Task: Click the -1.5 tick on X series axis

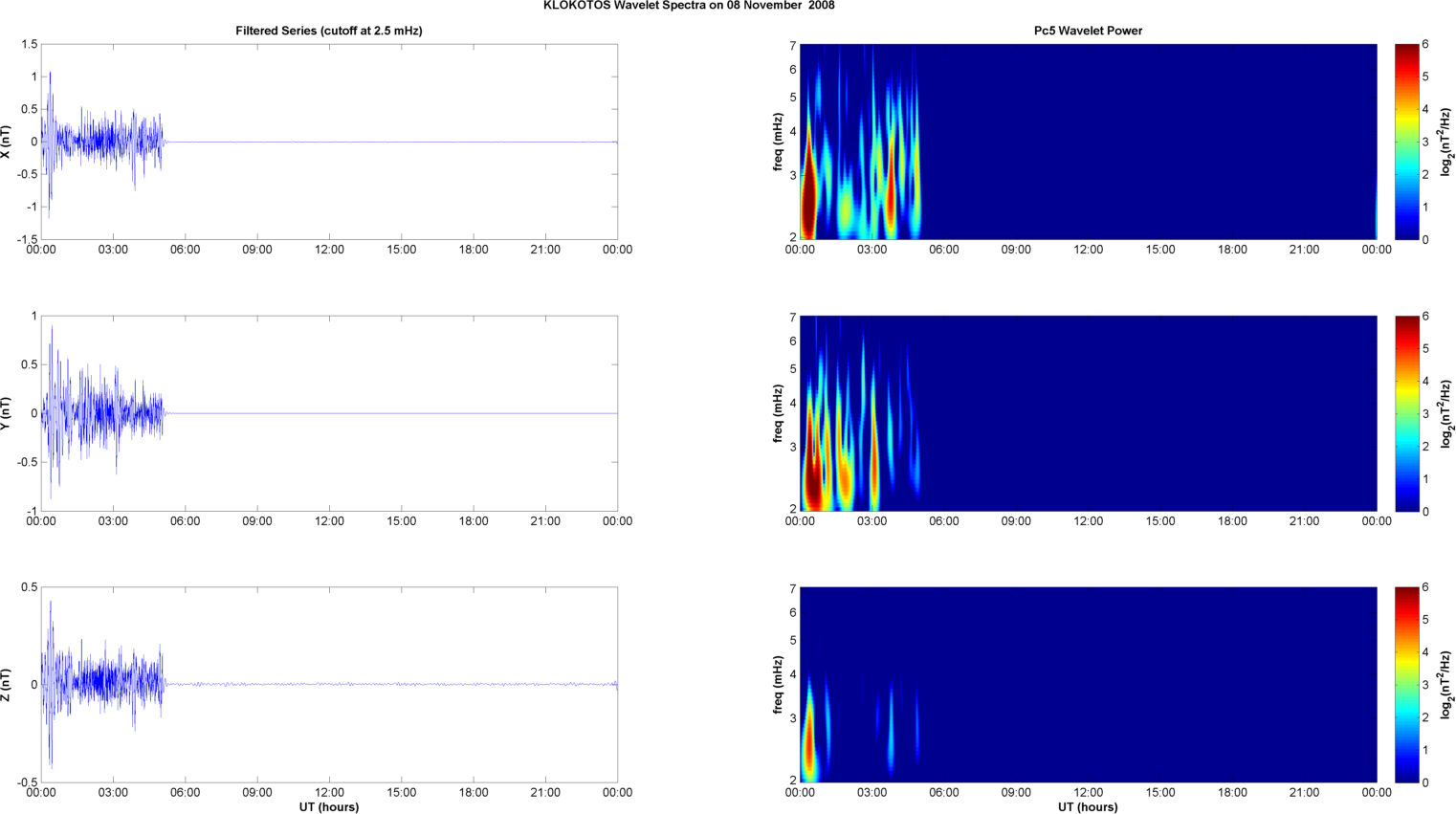Action: click(27, 239)
